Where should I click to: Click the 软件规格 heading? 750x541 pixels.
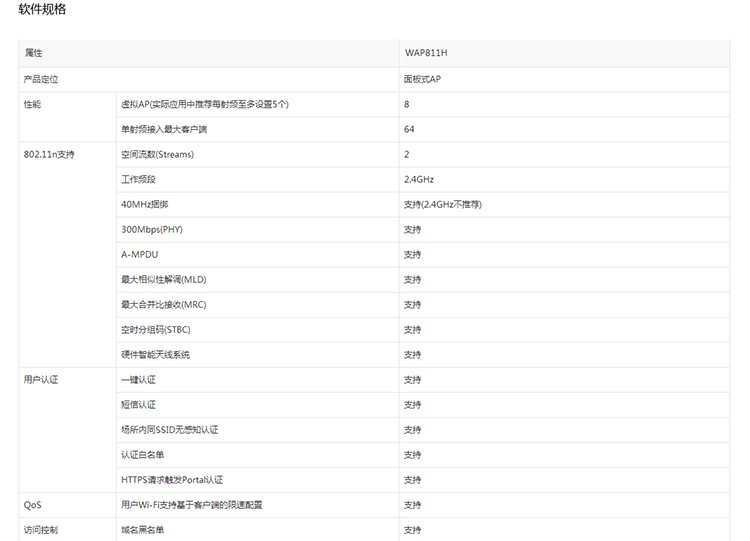click(x=42, y=9)
